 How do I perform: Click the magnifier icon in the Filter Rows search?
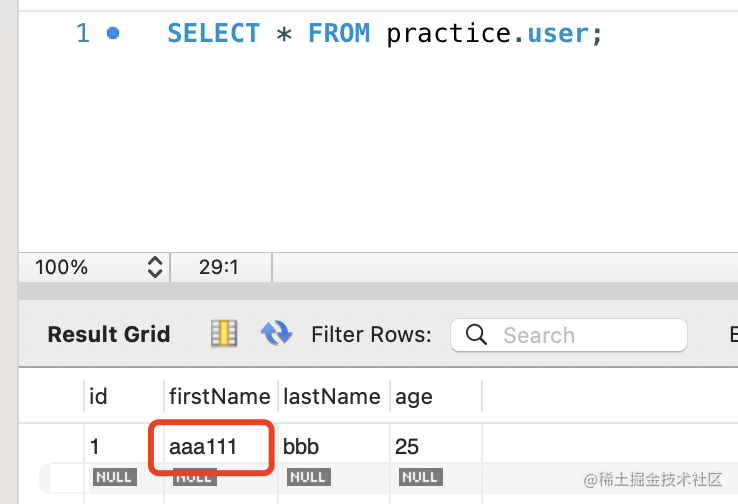(x=476, y=335)
